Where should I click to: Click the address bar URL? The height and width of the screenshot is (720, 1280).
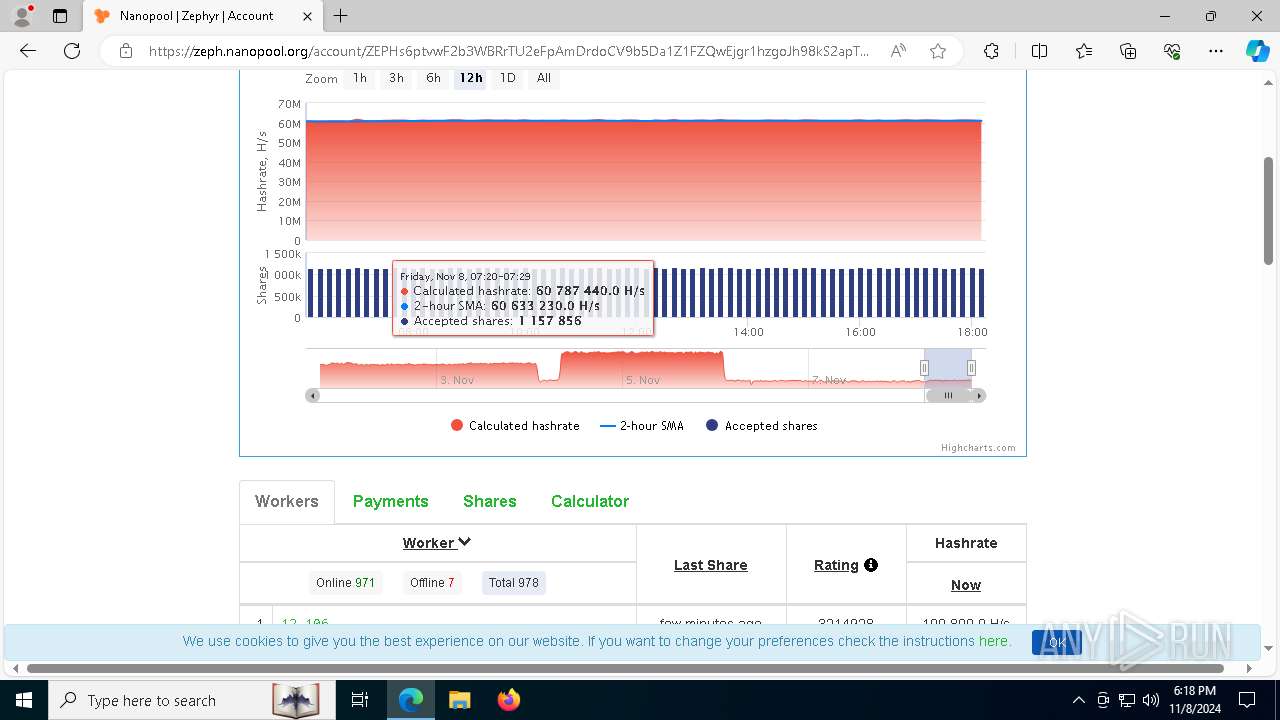(508, 51)
